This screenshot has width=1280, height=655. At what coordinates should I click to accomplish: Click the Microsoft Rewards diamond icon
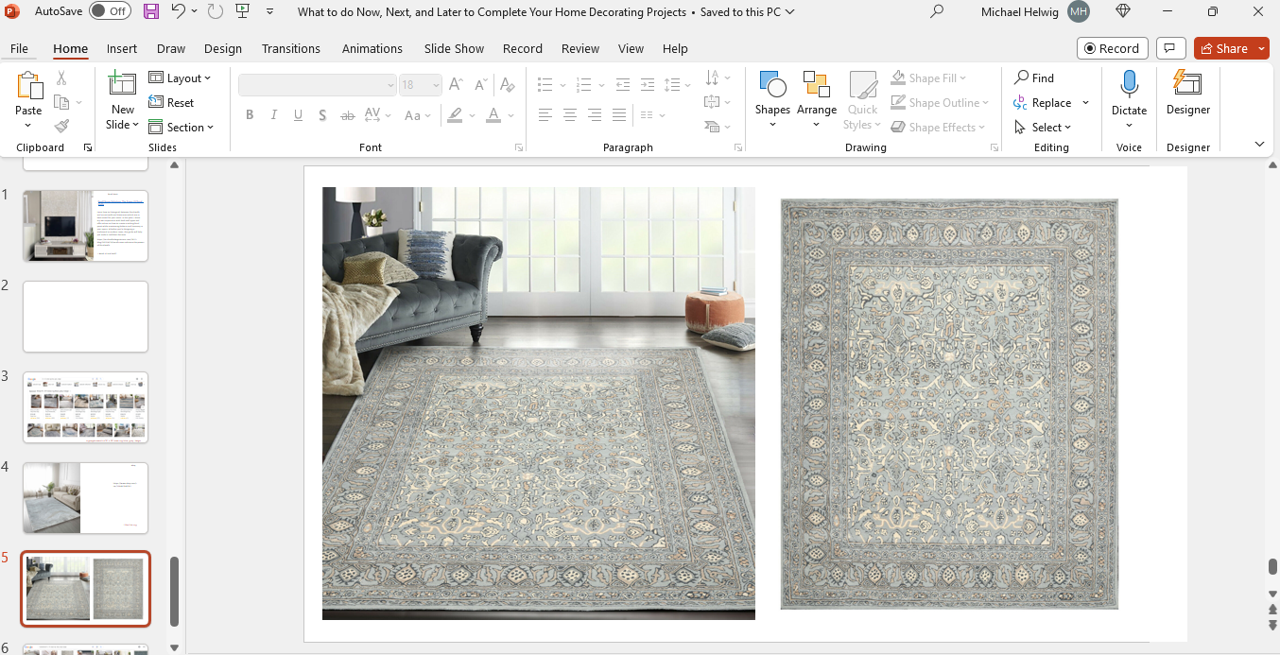point(1122,12)
